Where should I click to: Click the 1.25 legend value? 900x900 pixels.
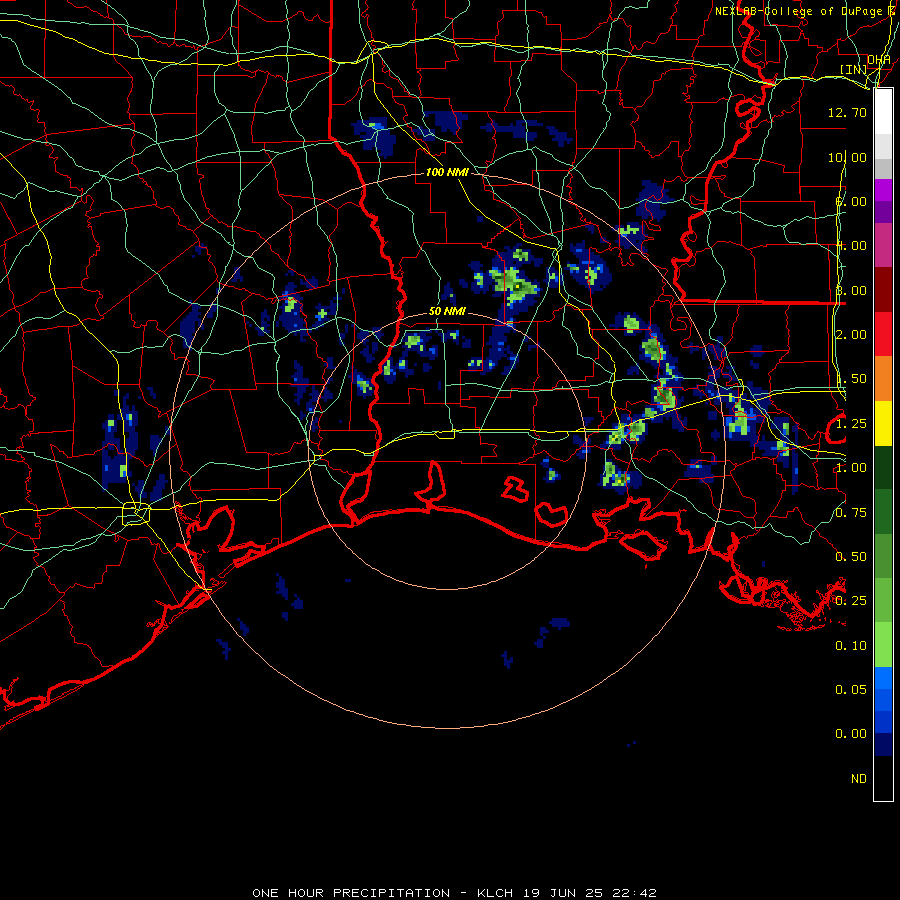coord(851,424)
